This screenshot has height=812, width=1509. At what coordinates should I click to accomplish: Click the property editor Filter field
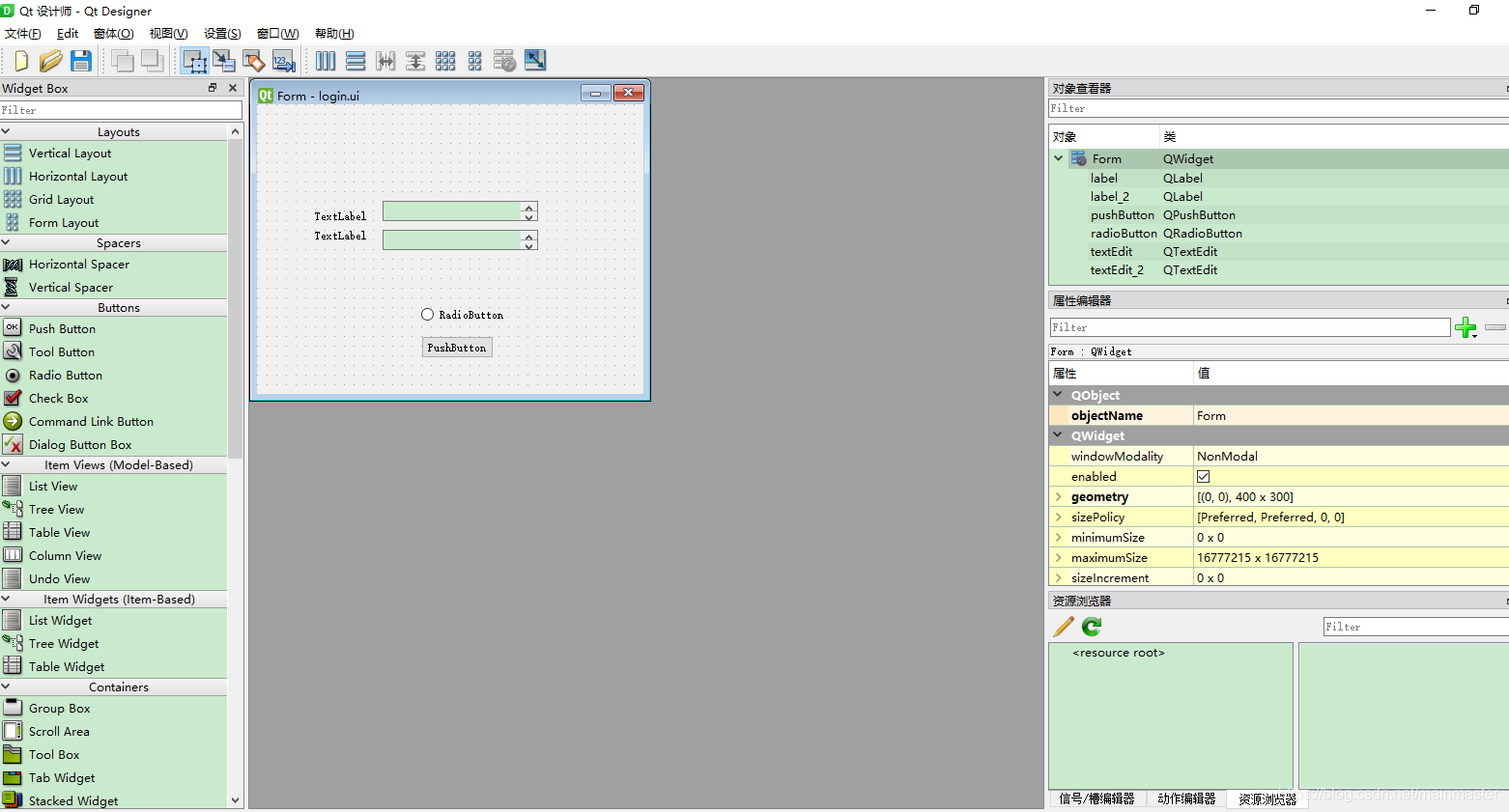(x=1250, y=327)
